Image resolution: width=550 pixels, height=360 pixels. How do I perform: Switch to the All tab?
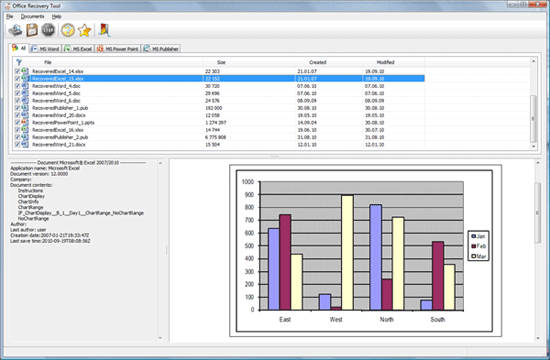19,48
